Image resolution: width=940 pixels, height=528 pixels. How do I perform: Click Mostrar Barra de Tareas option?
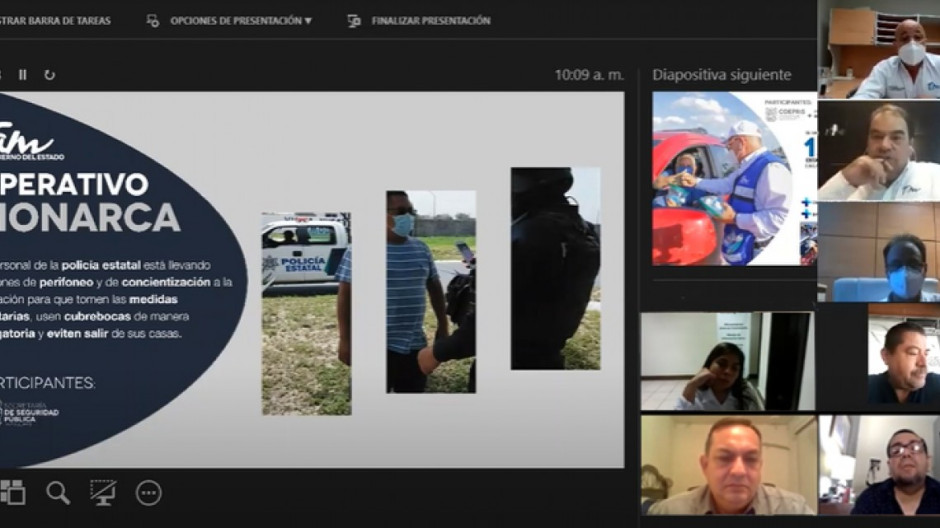pyautogui.click(x=55, y=20)
